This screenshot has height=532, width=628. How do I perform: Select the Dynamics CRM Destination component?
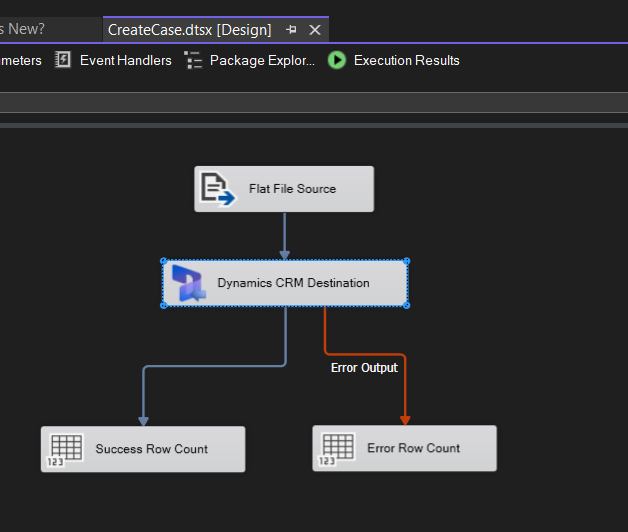tap(285, 283)
